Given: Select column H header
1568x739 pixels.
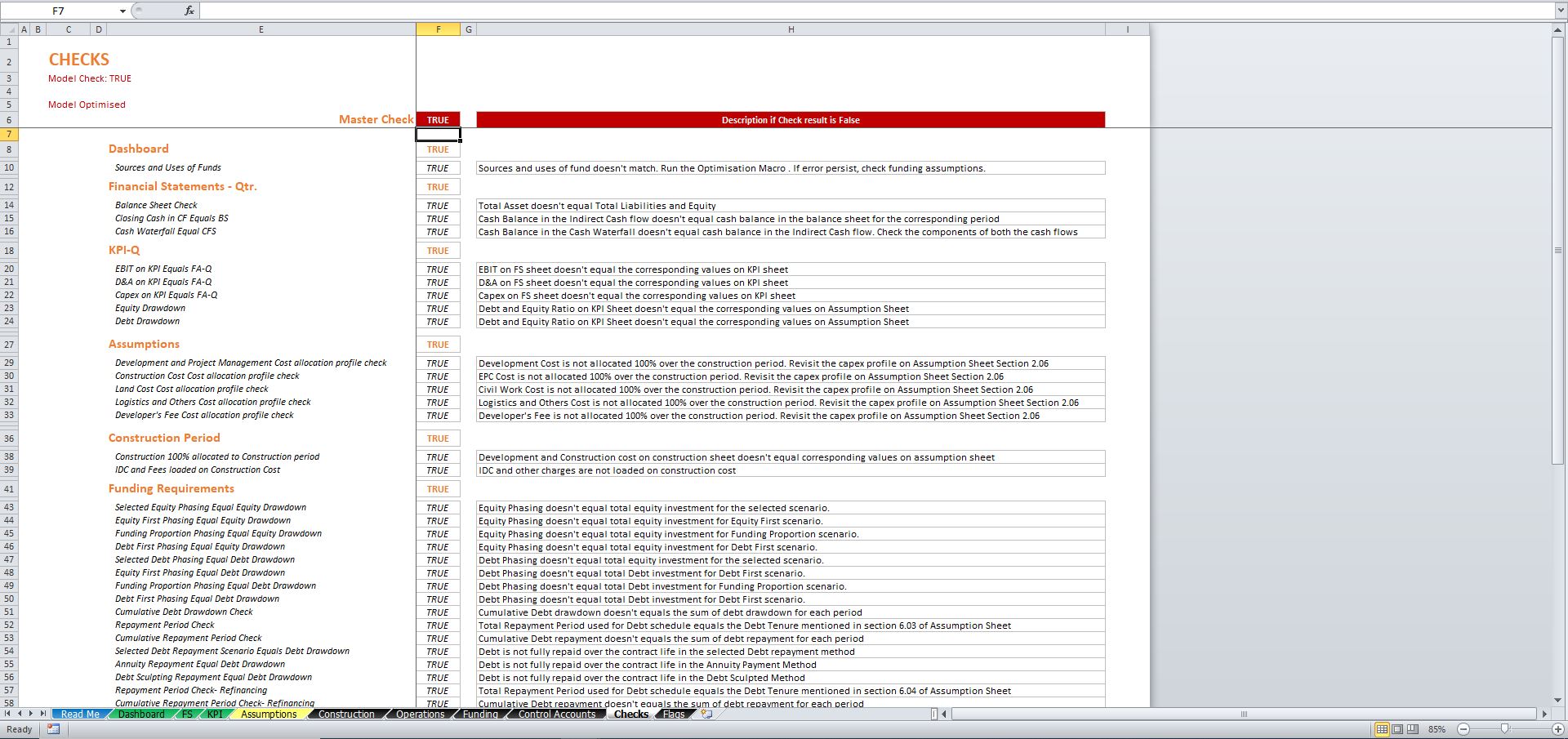Looking at the screenshot, I should click(x=791, y=29).
